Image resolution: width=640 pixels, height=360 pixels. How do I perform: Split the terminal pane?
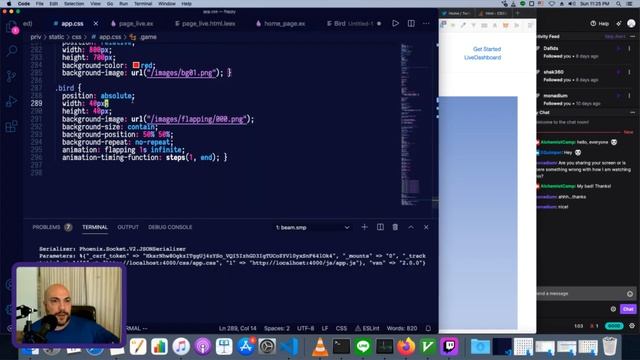380,227
